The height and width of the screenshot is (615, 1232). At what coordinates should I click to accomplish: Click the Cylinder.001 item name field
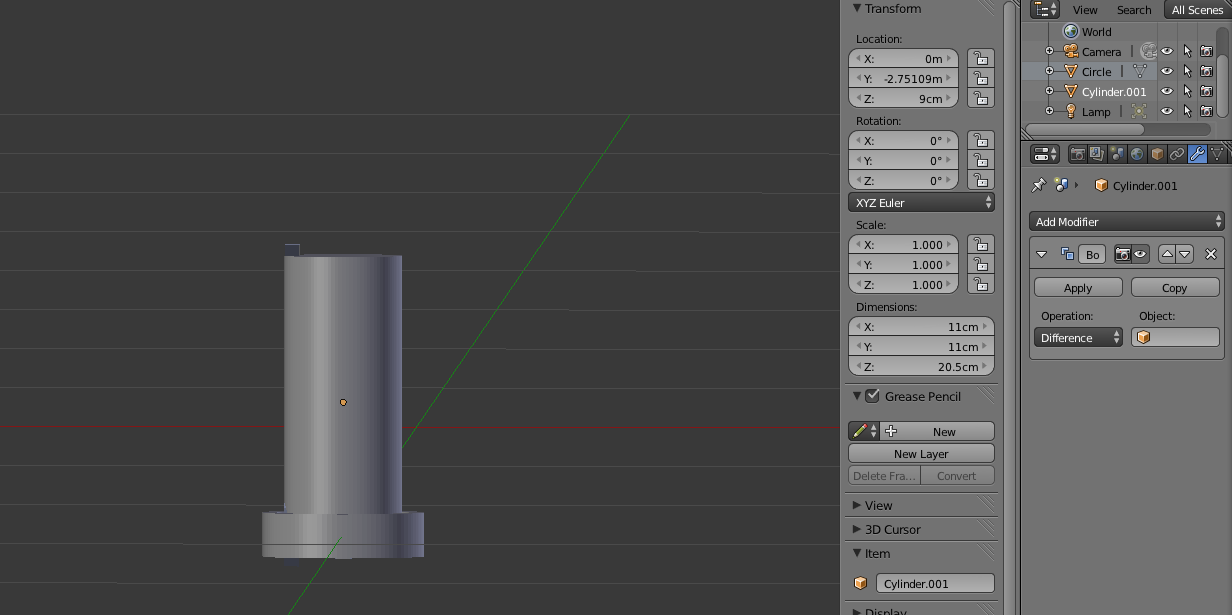(935, 583)
